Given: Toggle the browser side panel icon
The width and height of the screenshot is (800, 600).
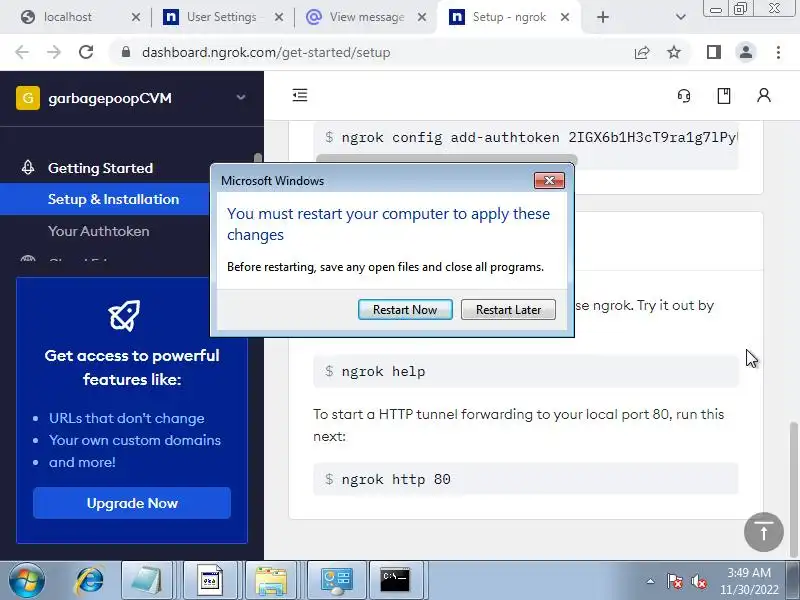Looking at the screenshot, I should point(714,52).
